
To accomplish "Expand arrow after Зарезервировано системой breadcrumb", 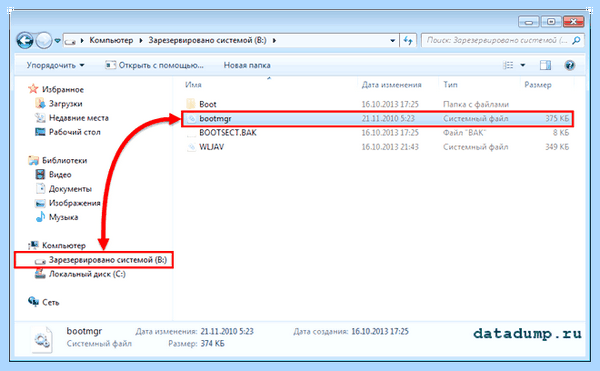I will point(274,41).
